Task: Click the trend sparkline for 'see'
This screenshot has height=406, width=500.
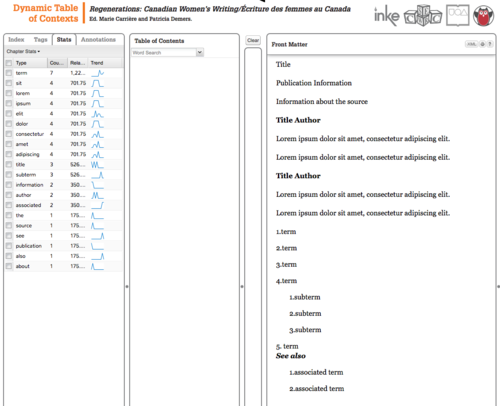Action: point(98,236)
